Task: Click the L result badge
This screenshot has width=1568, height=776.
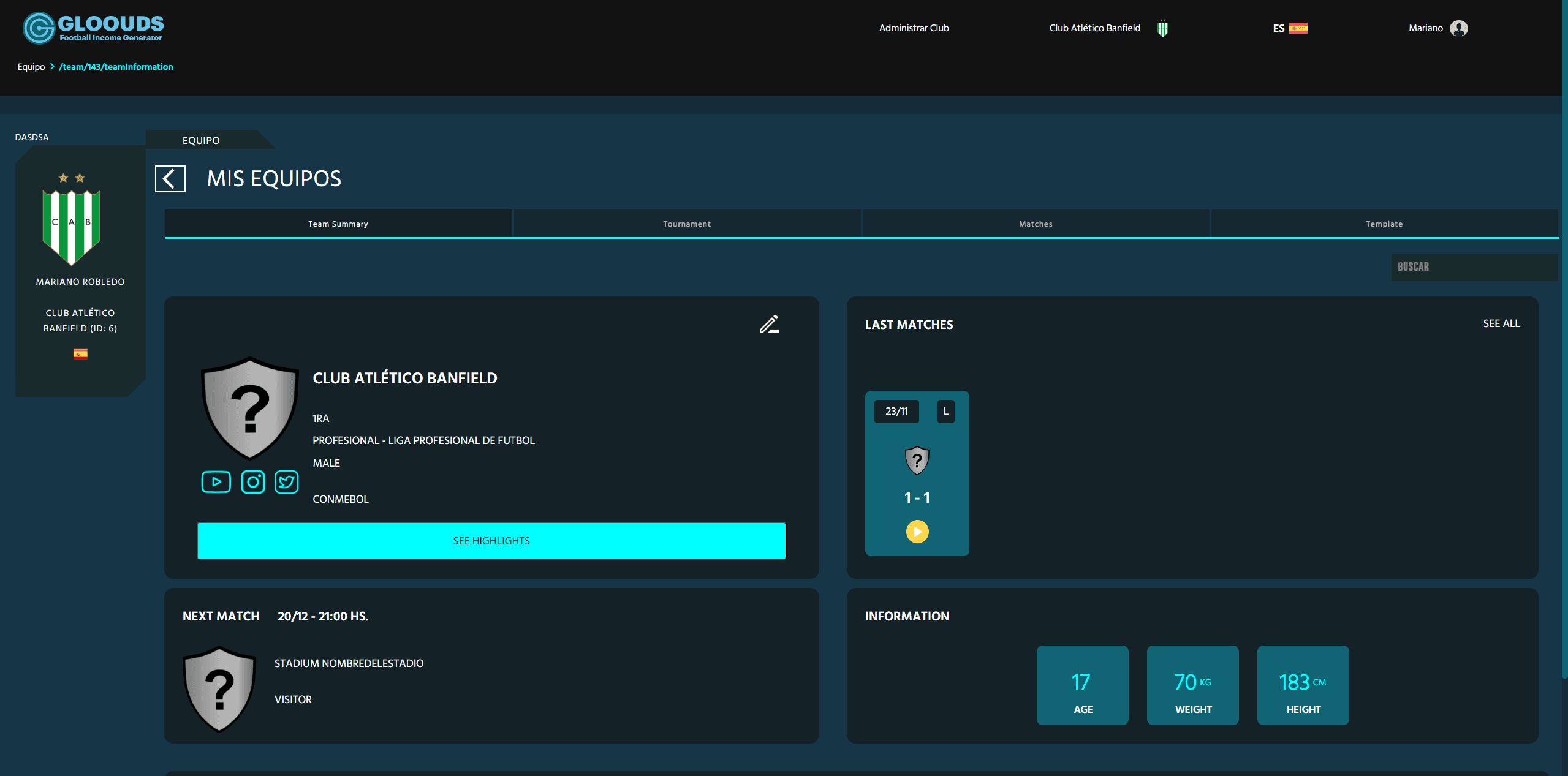Action: coord(946,411)
